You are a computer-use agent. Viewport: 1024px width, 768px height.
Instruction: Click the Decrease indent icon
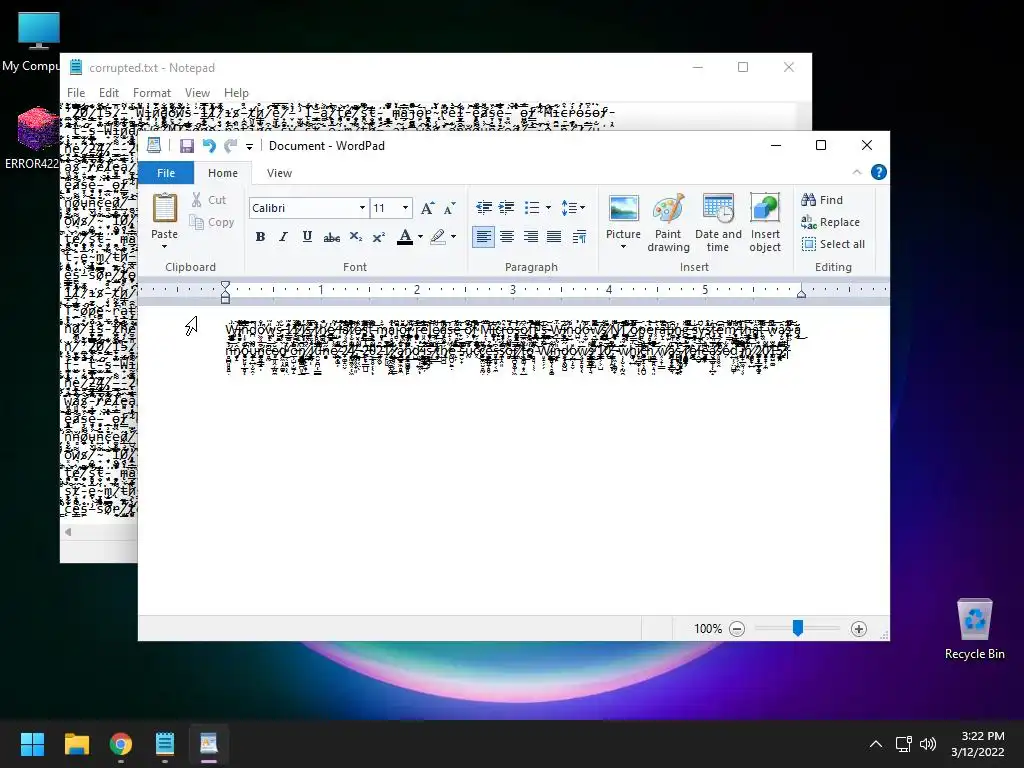pyautogui.click(x=484, y=208)
